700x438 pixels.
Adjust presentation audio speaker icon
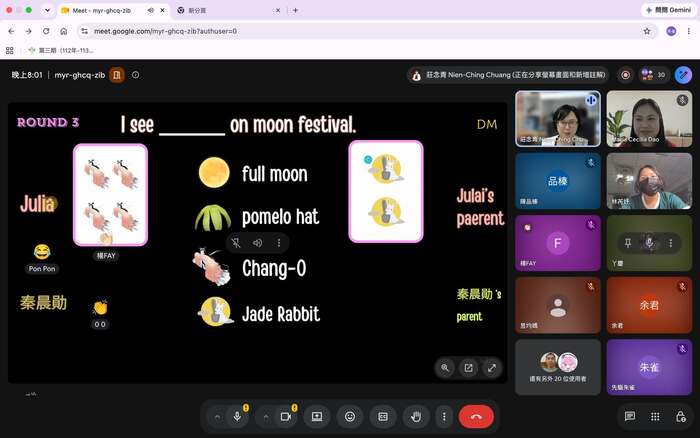pos(258,243)
